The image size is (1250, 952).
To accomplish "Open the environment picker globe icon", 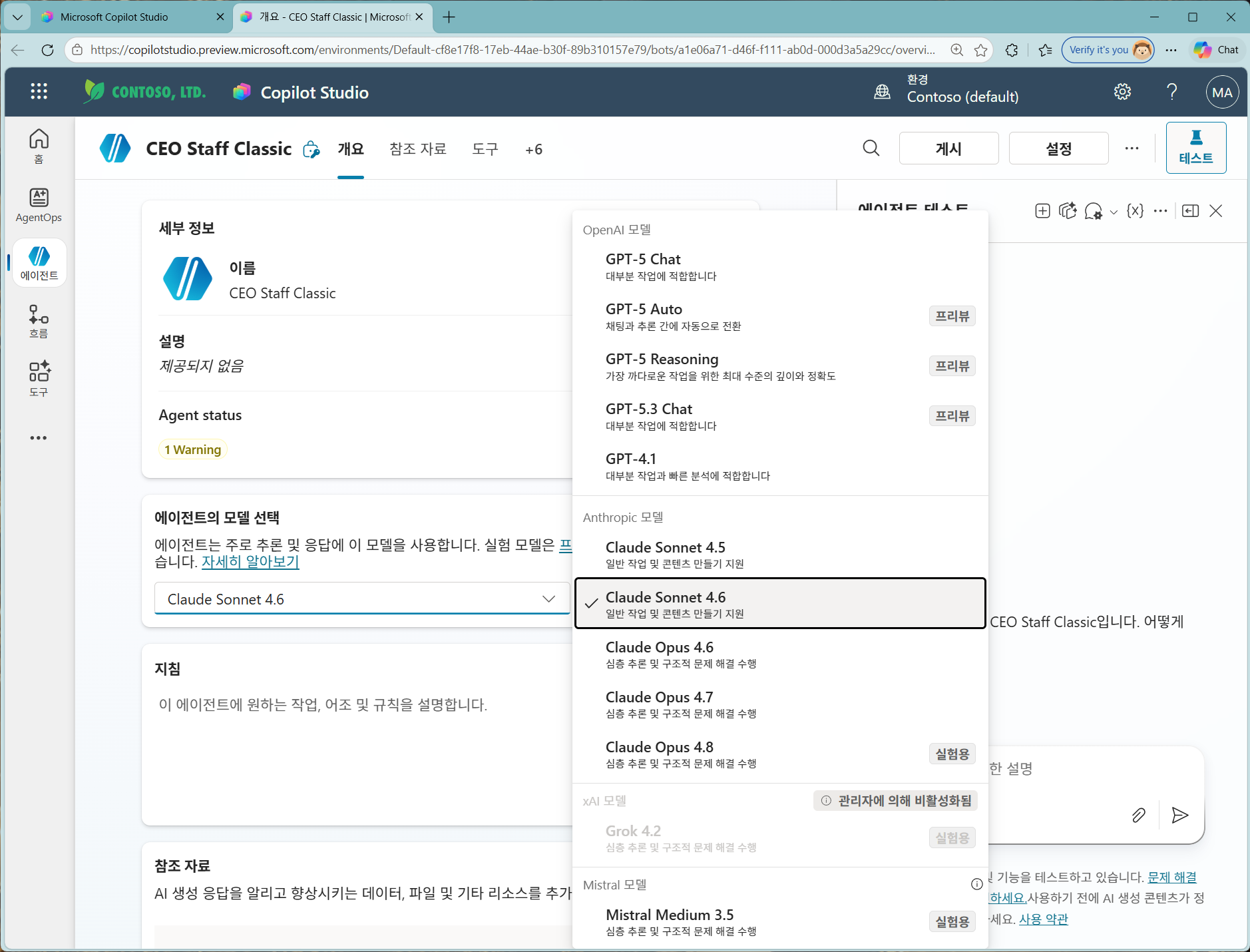I will (x=883, y=92).
